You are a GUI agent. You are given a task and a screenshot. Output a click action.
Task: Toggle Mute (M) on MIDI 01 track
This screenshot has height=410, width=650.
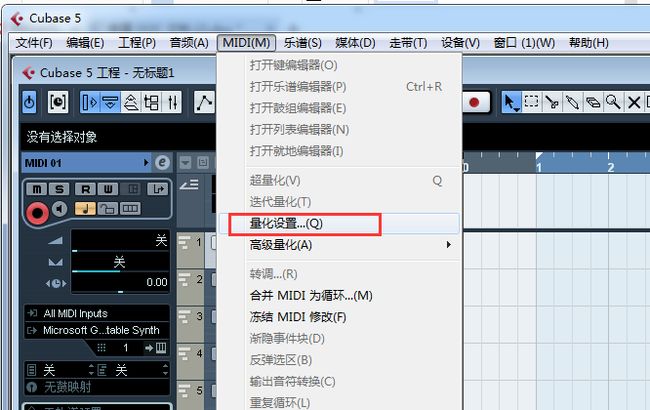tap(37, 189)
